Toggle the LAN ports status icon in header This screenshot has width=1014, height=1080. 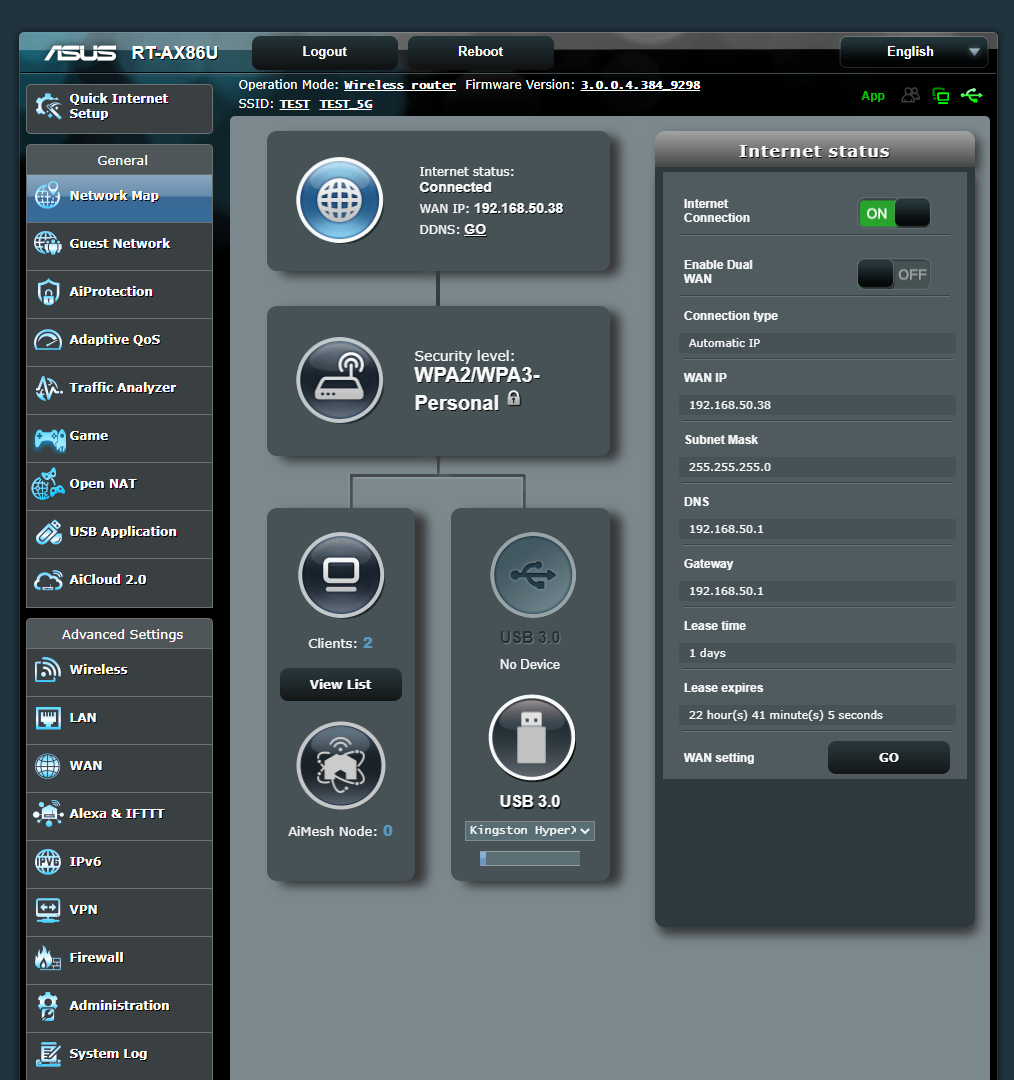(x=940, y=95)
